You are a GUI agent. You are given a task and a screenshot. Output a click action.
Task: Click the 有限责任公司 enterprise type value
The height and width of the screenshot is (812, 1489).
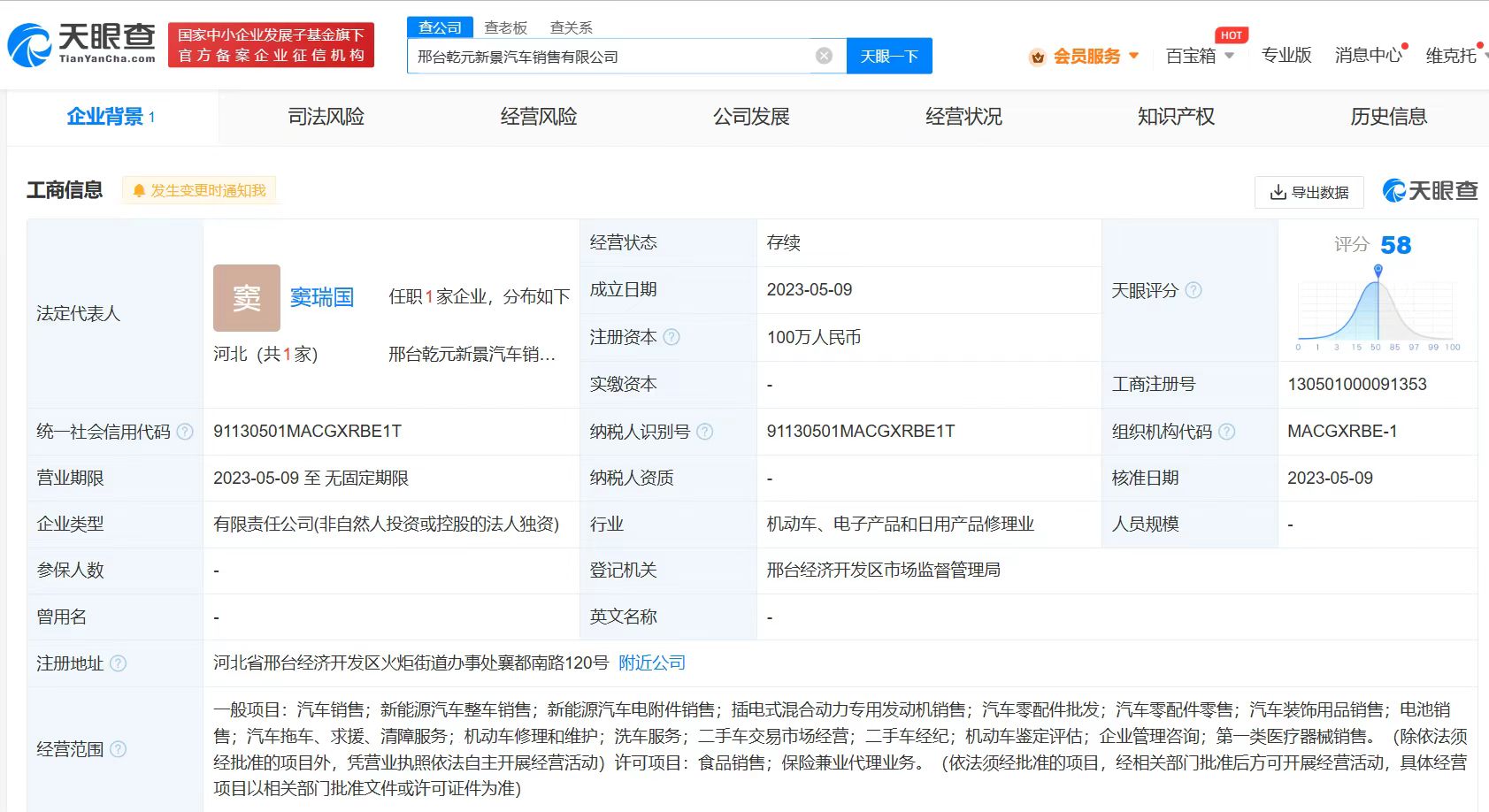[387, 525]
